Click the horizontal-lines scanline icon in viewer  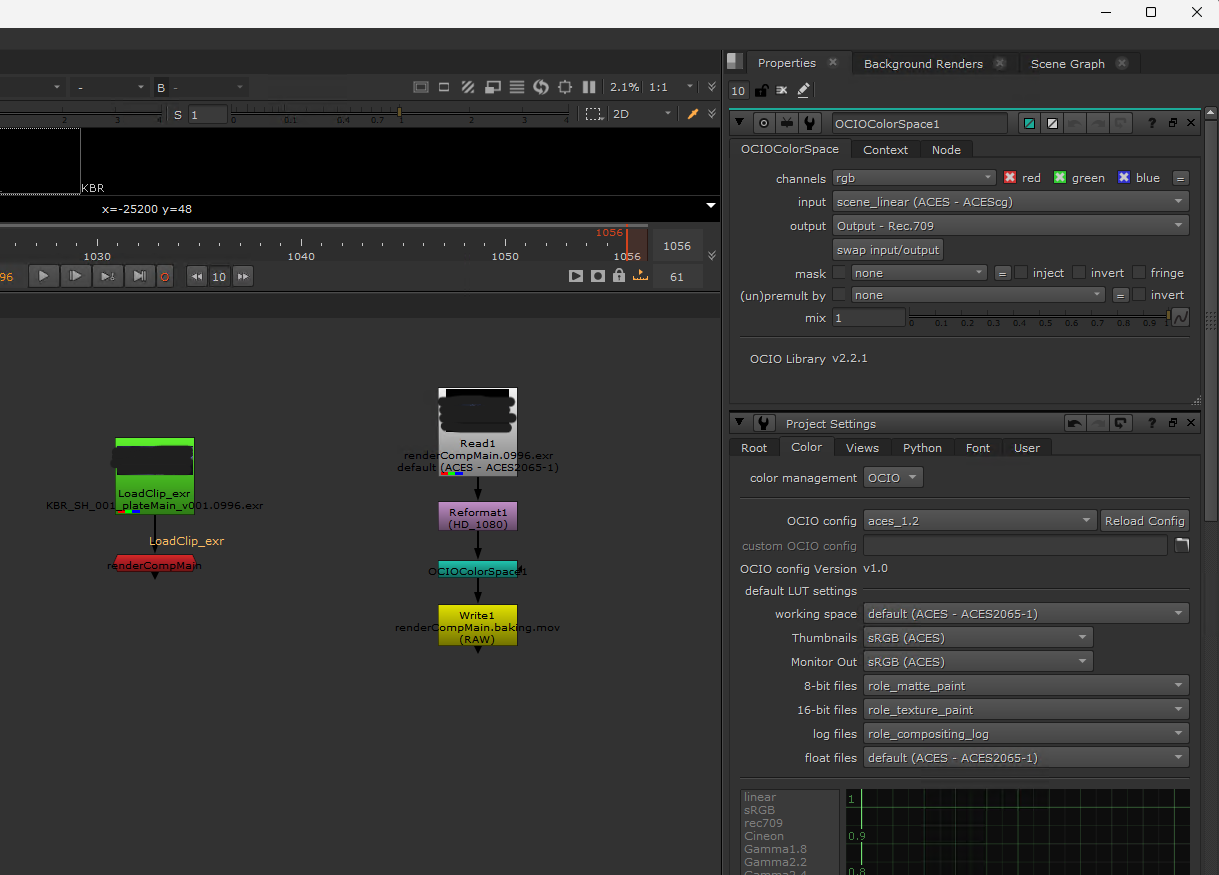coord(517,87)
